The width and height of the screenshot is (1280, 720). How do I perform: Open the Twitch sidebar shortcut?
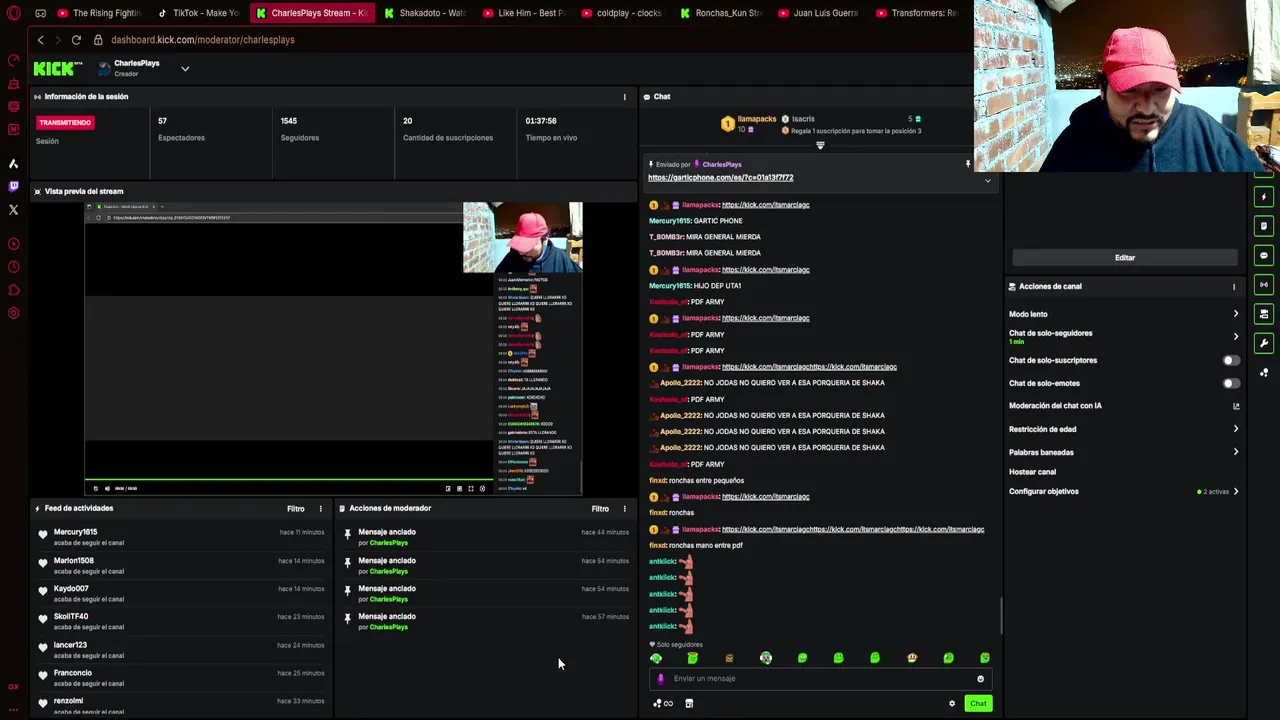point(13,186)
